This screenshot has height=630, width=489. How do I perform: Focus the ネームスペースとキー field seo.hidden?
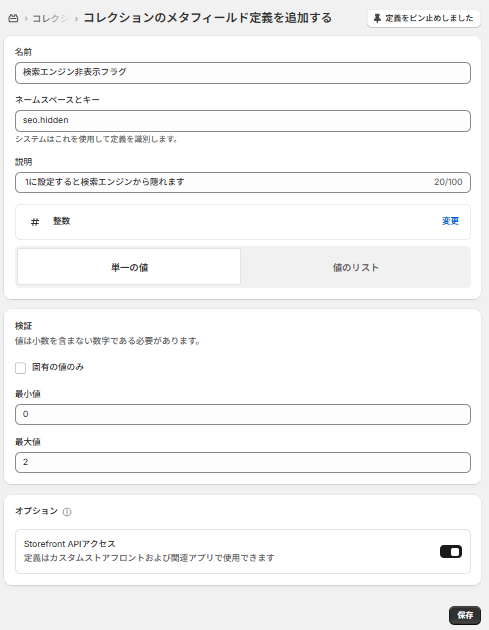[243, 121]
